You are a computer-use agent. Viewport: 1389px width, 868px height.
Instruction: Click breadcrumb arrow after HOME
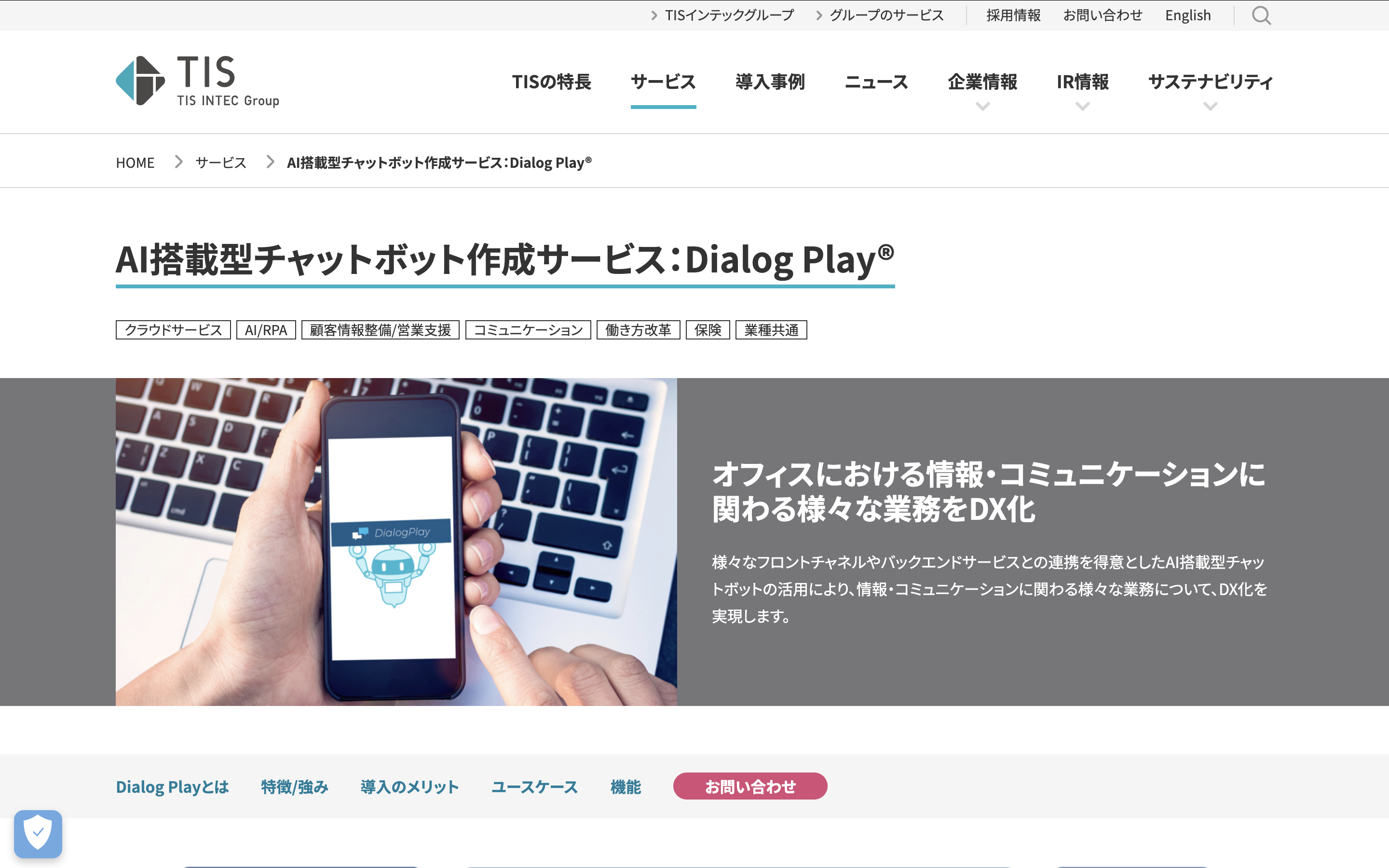click(178, 163)
